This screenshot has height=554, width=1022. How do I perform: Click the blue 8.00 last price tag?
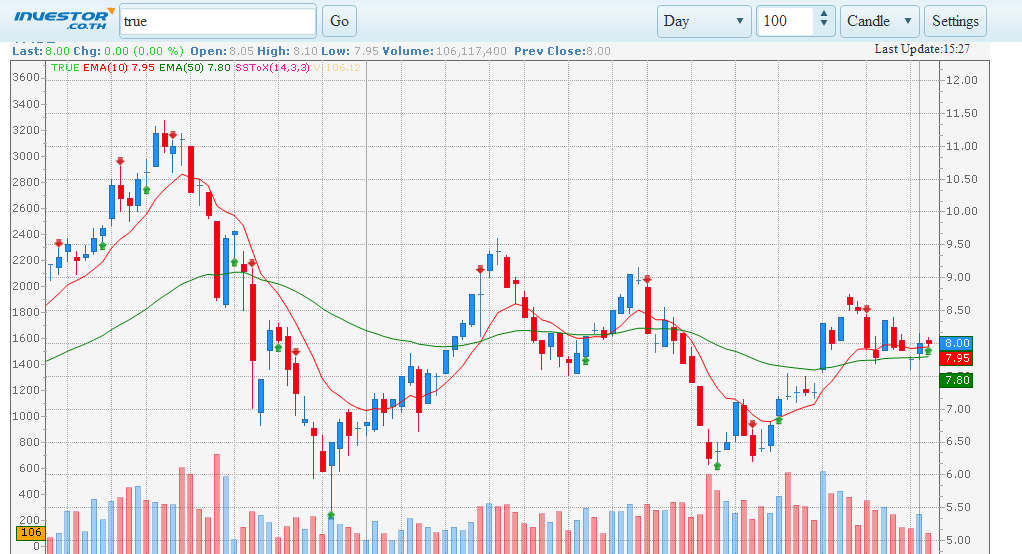[x=957, y=343]
